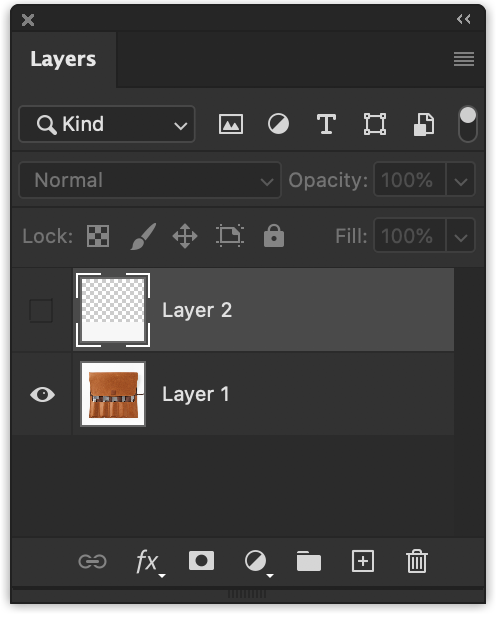Click the Fill 100% field
496x618 pixels.
[410, 236]
